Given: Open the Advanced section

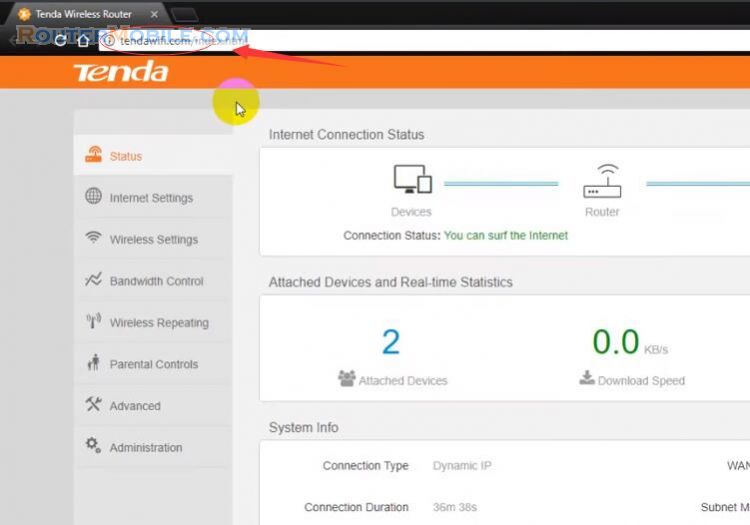Looking at the screenshot, I should (x=153, y=405).
